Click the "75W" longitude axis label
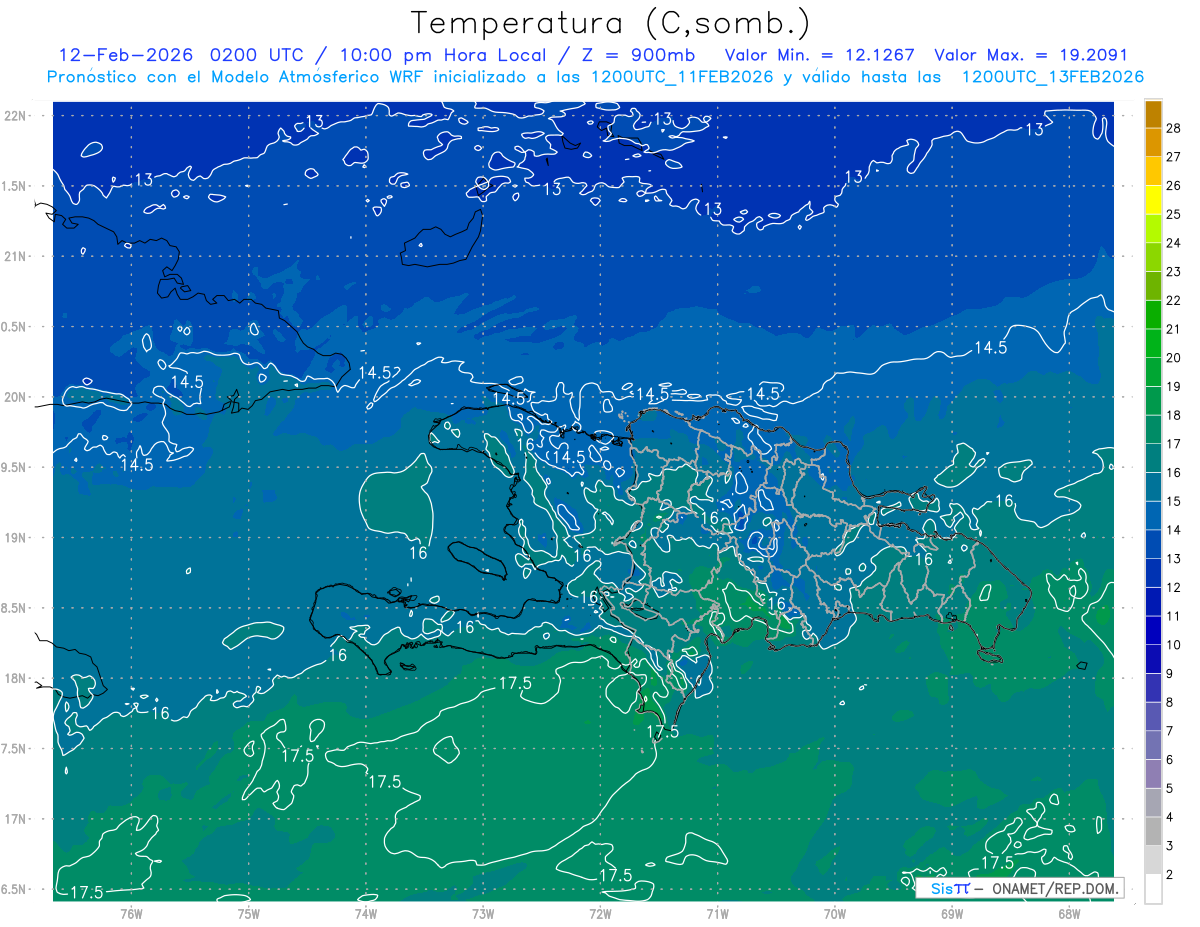The height and width of the screenshot is (927, 1200). (x=249, y=913)
